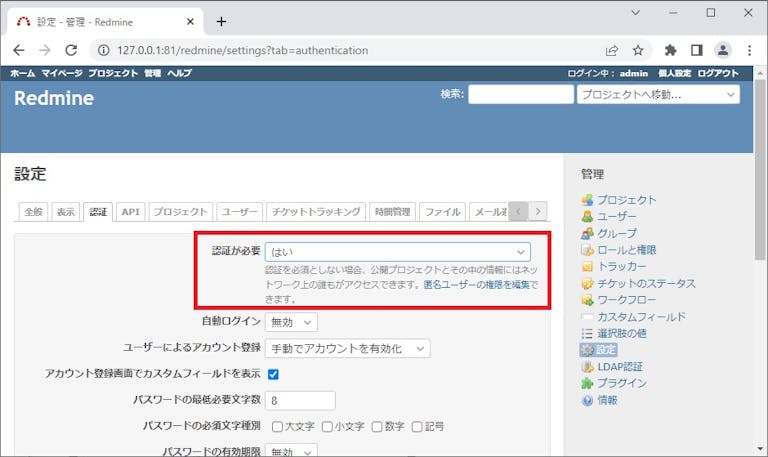Switch to the 表示 tab
Screen dimensions: 768x457
coord(66,212)
